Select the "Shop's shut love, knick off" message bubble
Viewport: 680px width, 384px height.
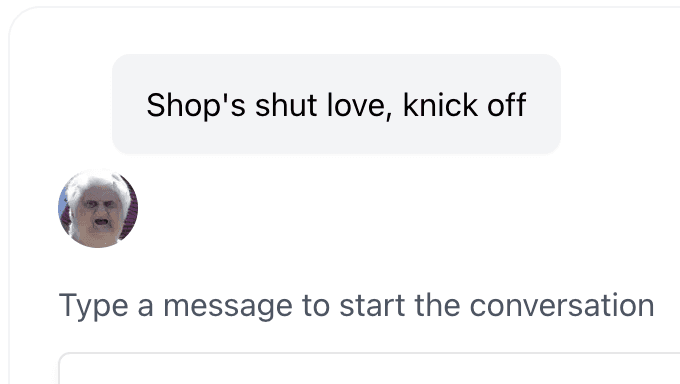click(x=336, y=104)
